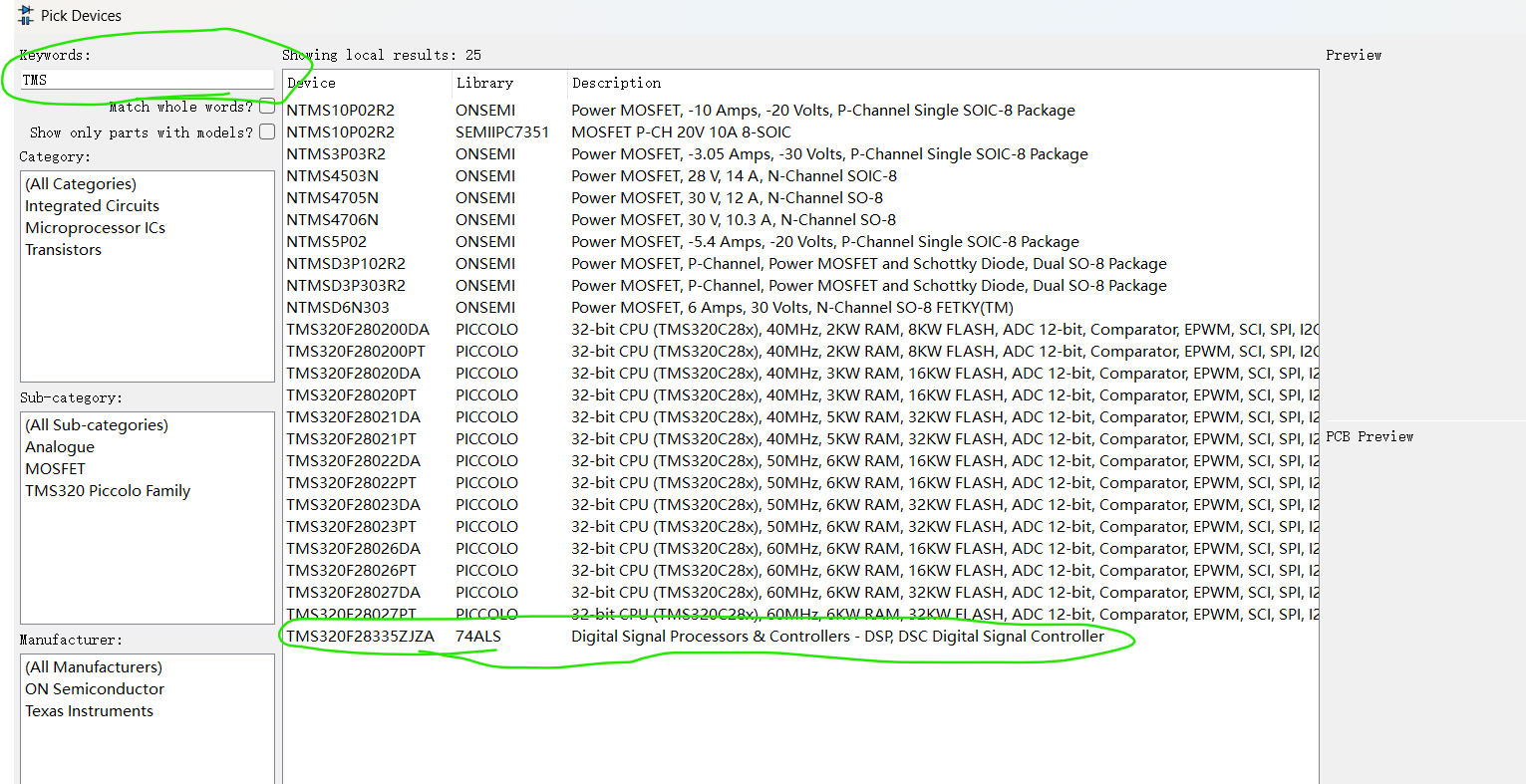Select the TMS320F280200DA device row
Screen dimensions: 1526x784
point(800,330)
